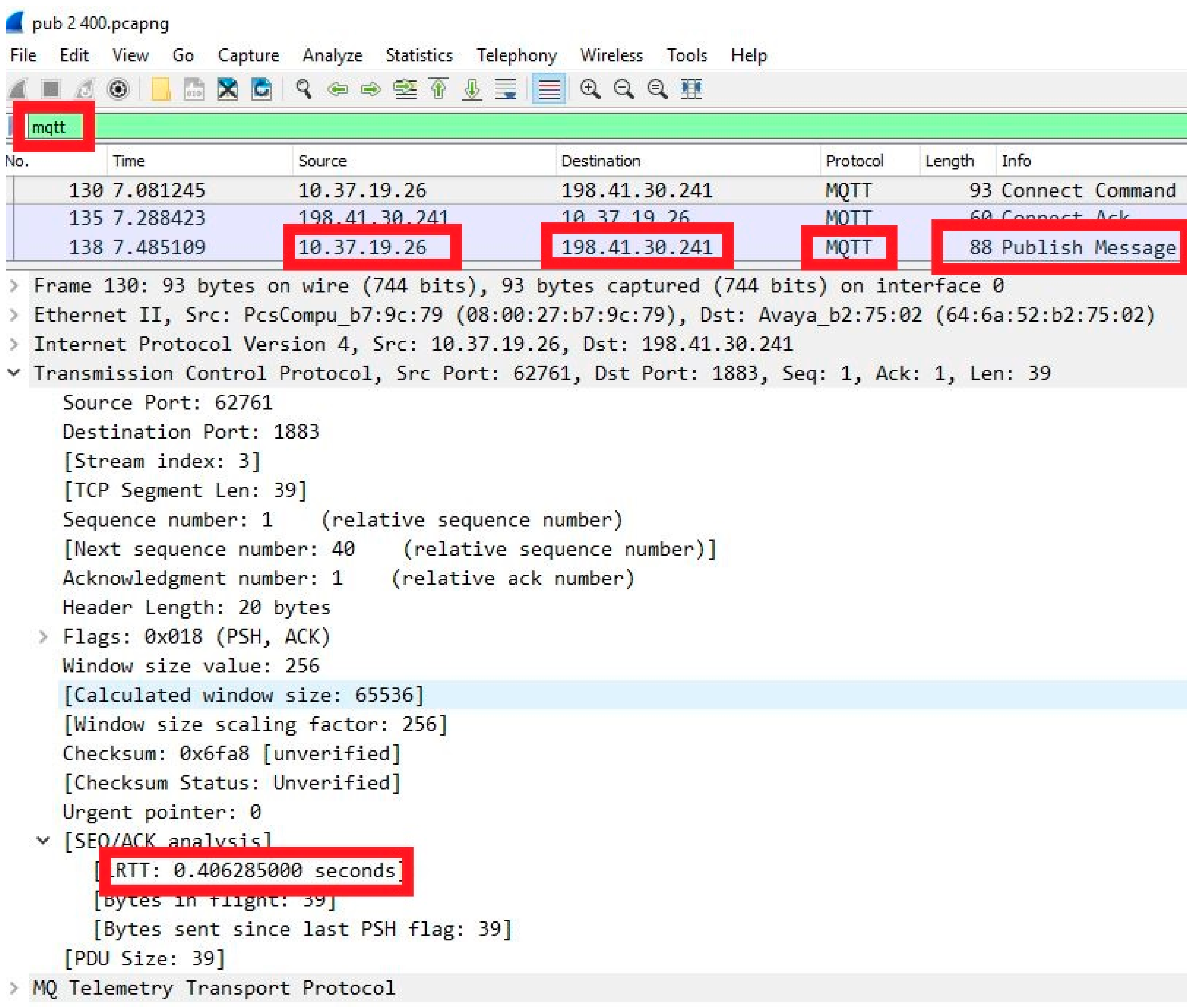Toggle colorize packet list icon

click(x=549, y=89)
